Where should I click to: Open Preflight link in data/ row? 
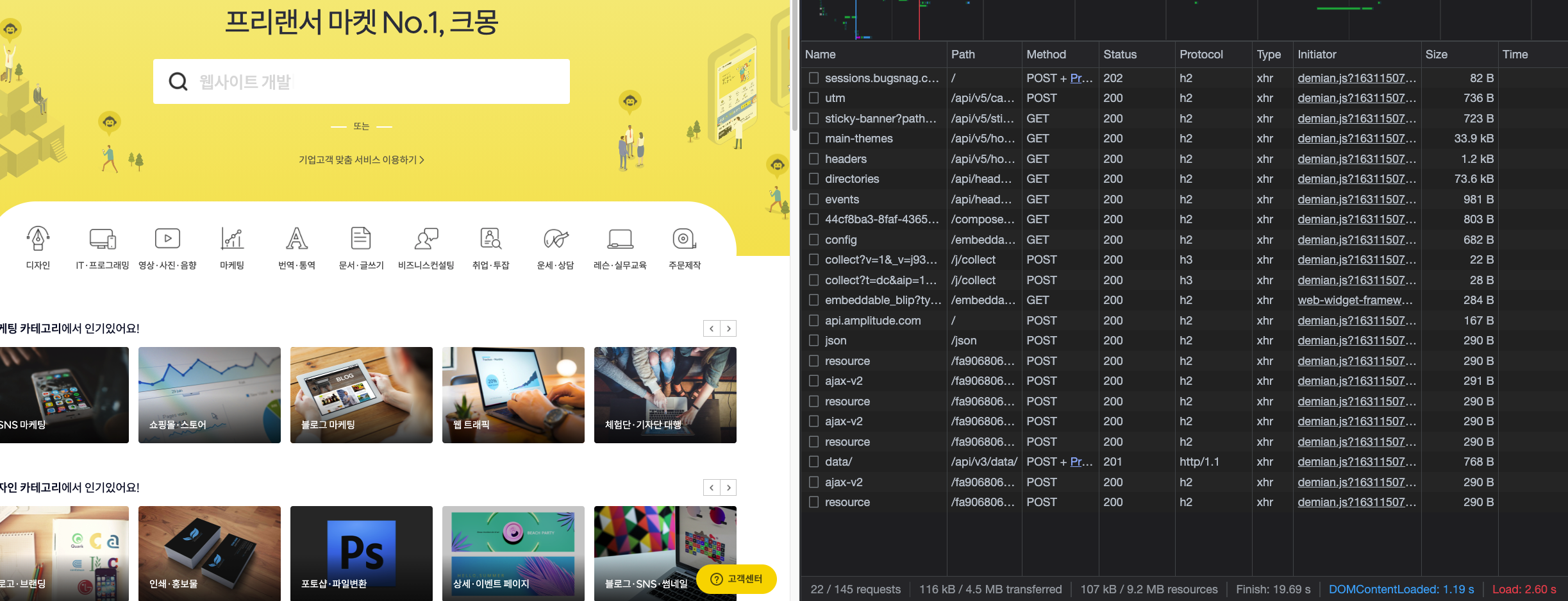click(x=1081, y=462)
